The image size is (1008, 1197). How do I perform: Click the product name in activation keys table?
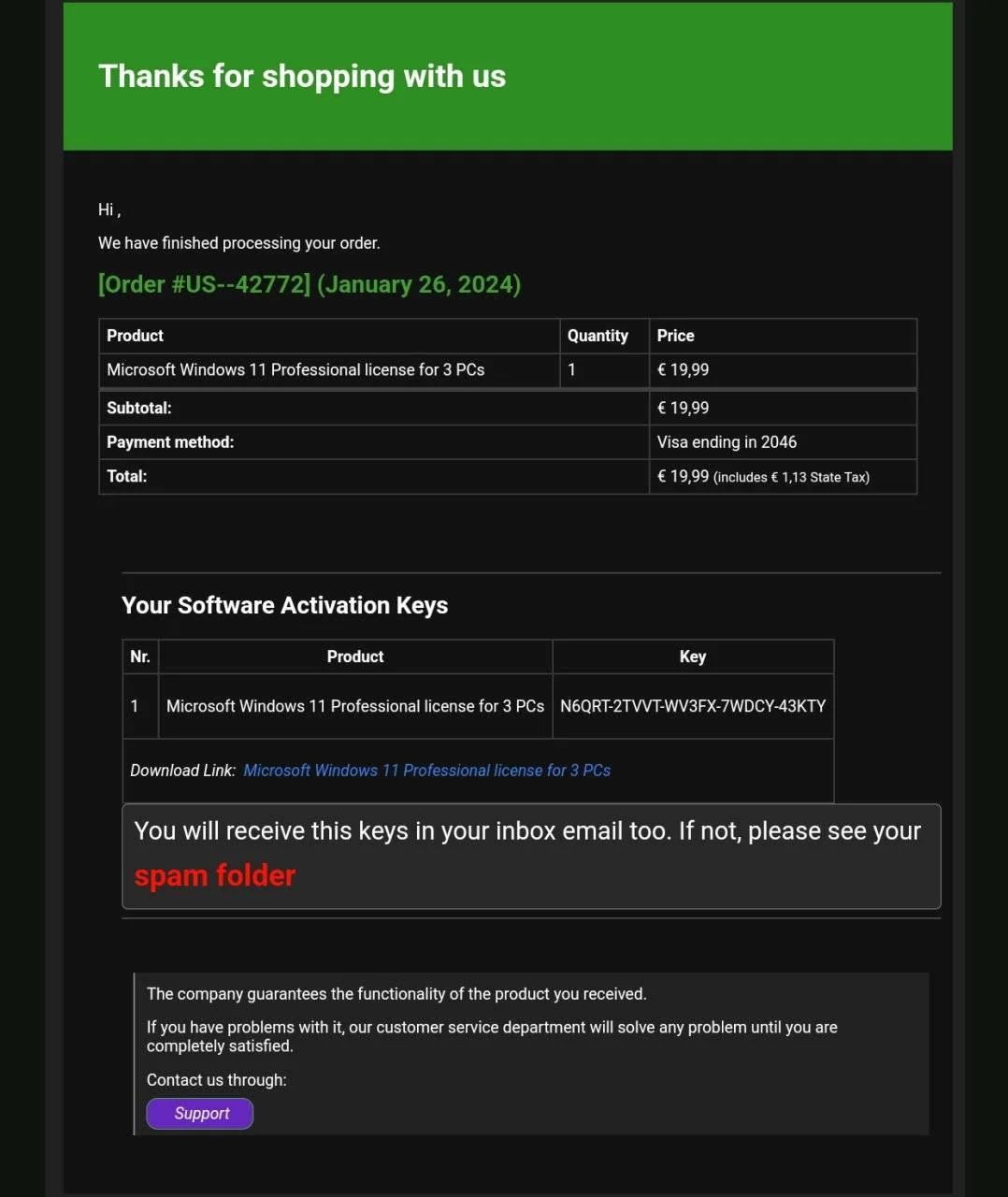coord(355,706)
